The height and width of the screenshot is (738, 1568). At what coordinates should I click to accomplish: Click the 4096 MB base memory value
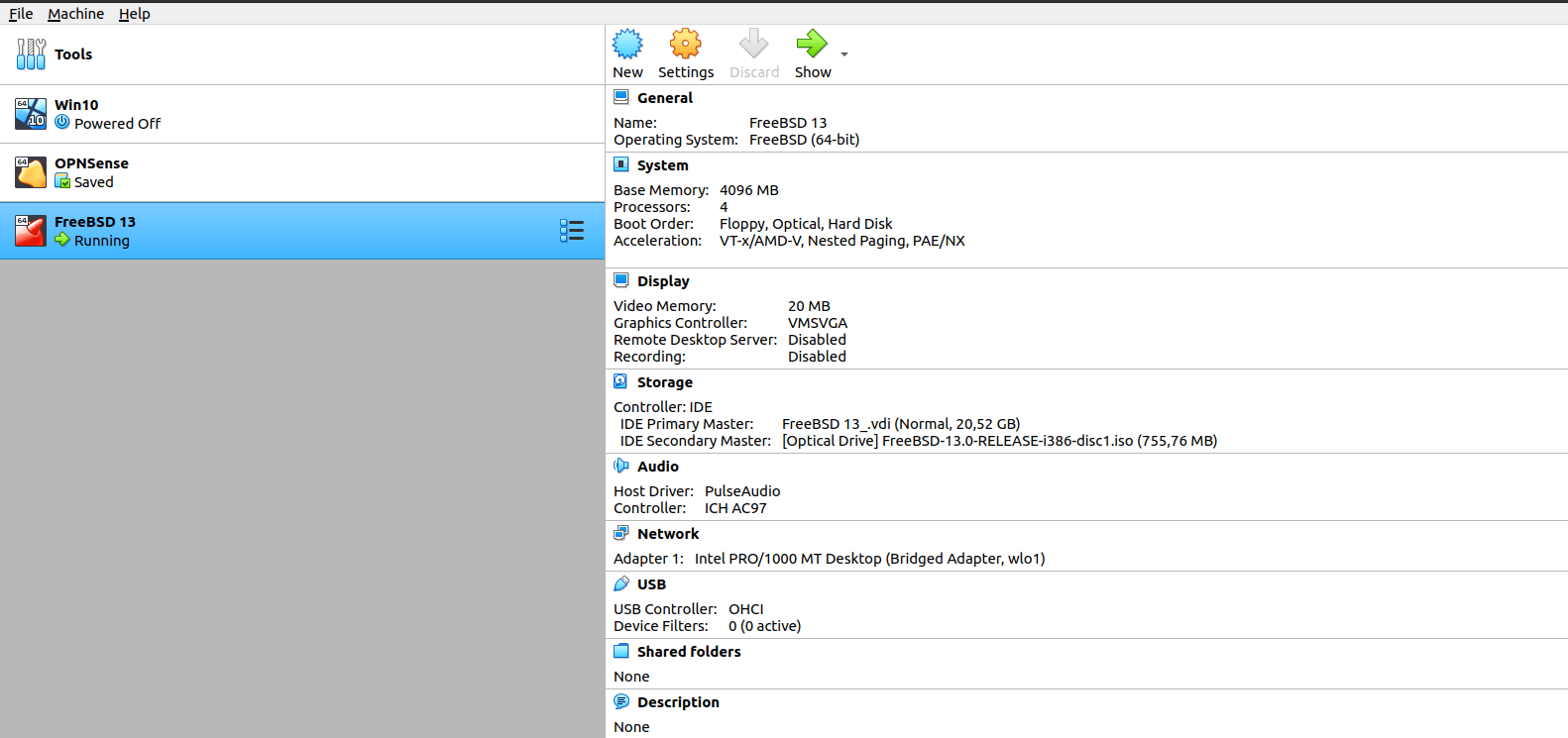749,190
